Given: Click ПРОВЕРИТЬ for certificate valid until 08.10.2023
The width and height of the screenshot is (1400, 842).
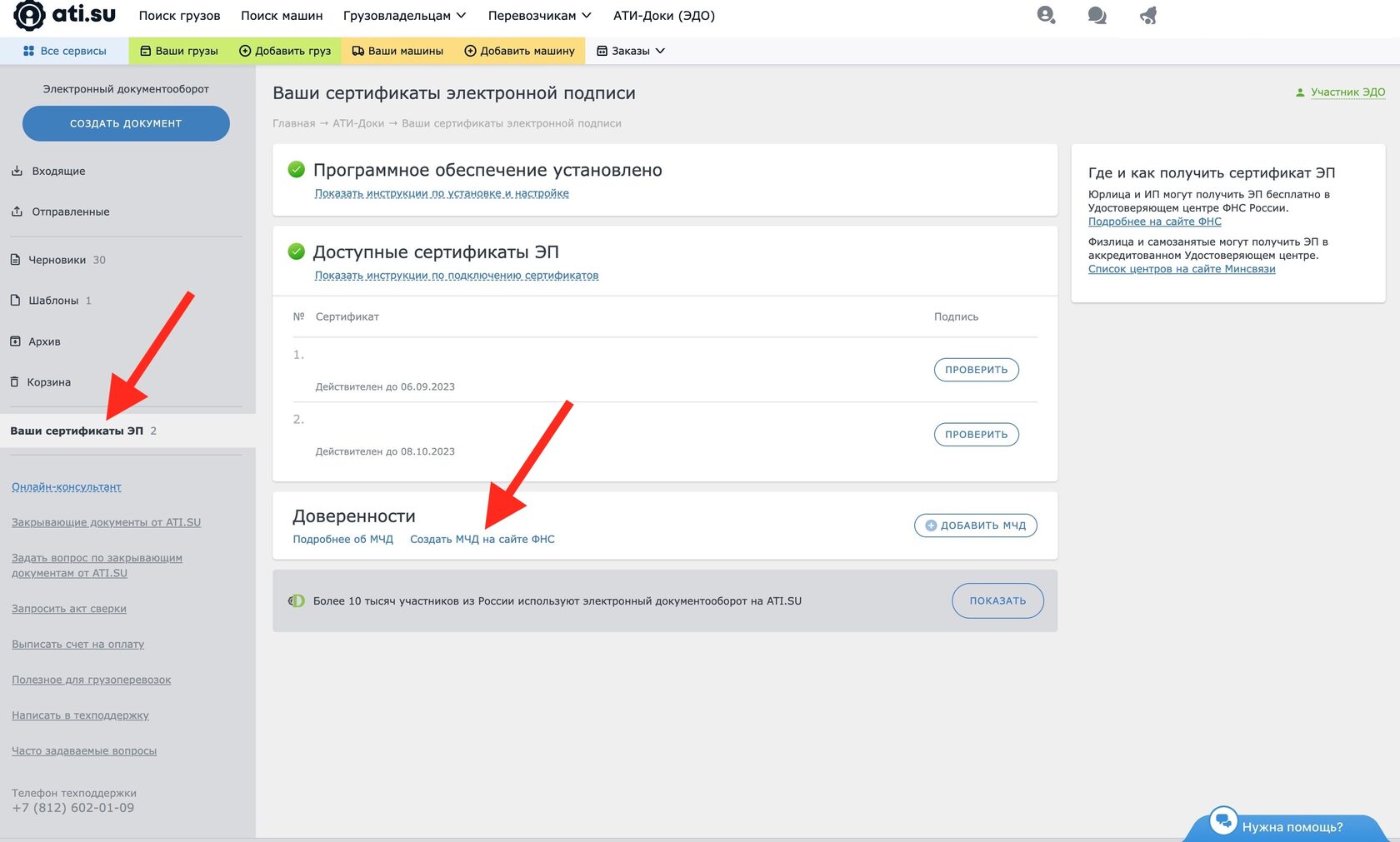Looking at the screenshot, I should pos(976,435).
